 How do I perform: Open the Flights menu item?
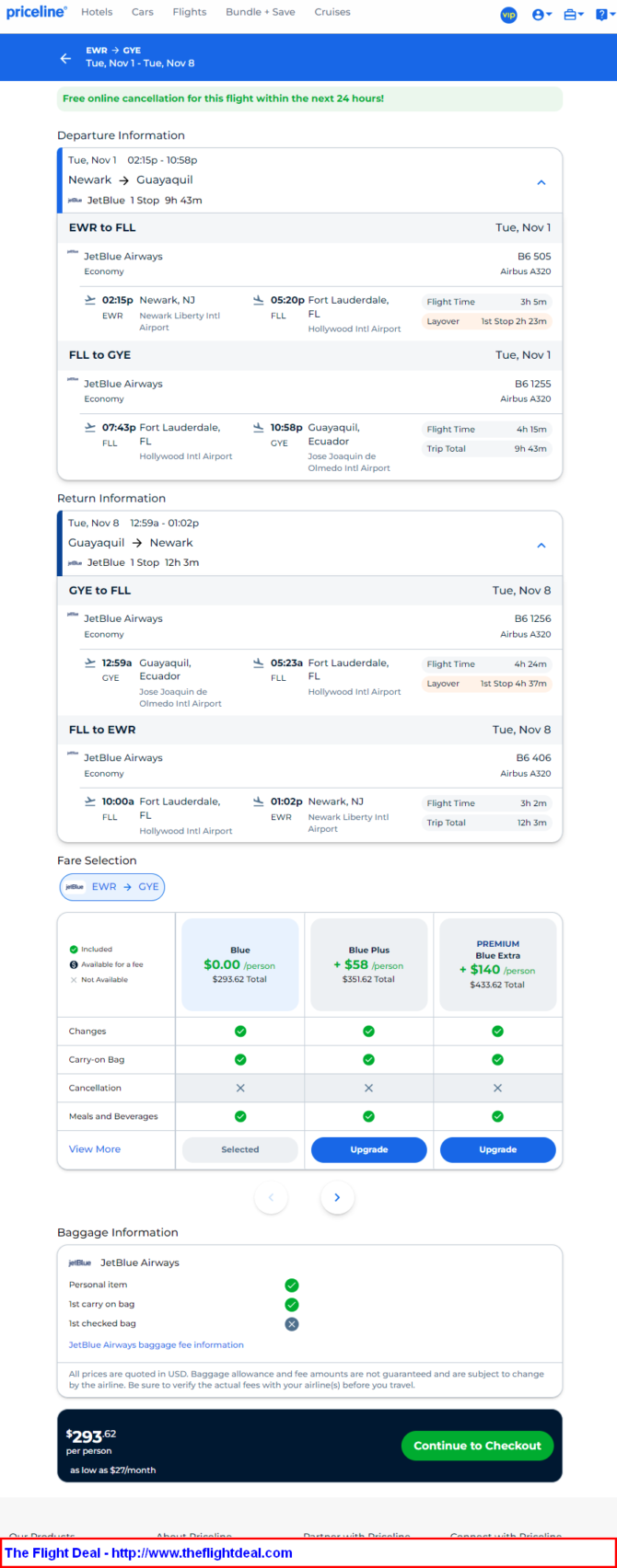tap(190, 12)
